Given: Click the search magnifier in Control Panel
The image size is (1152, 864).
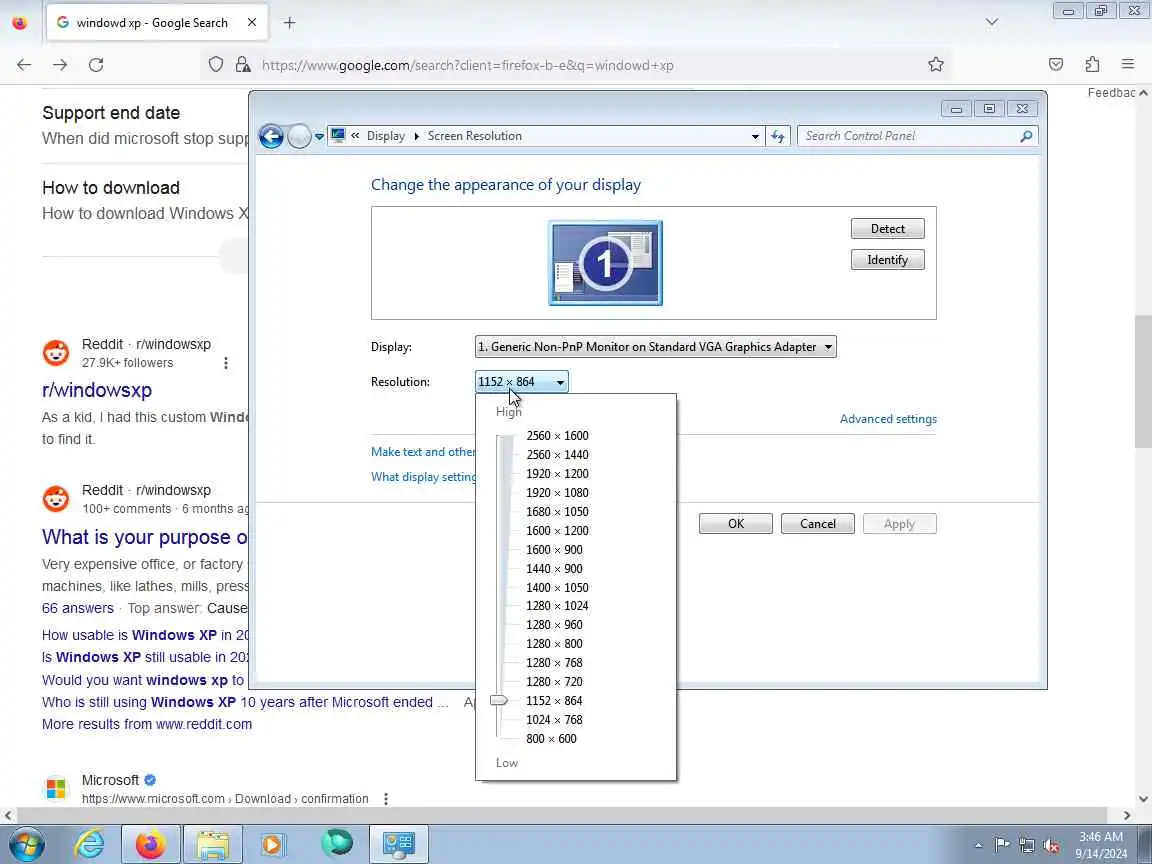Looking at the screenshot, I should 1026,136.
